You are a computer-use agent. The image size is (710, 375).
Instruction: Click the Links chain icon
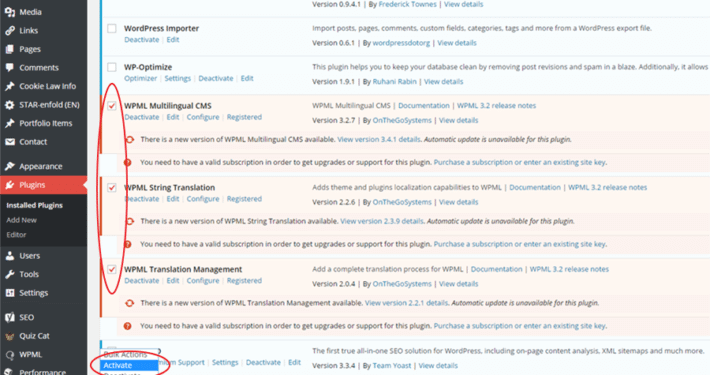pyautogui.click(x=10, y=30)
